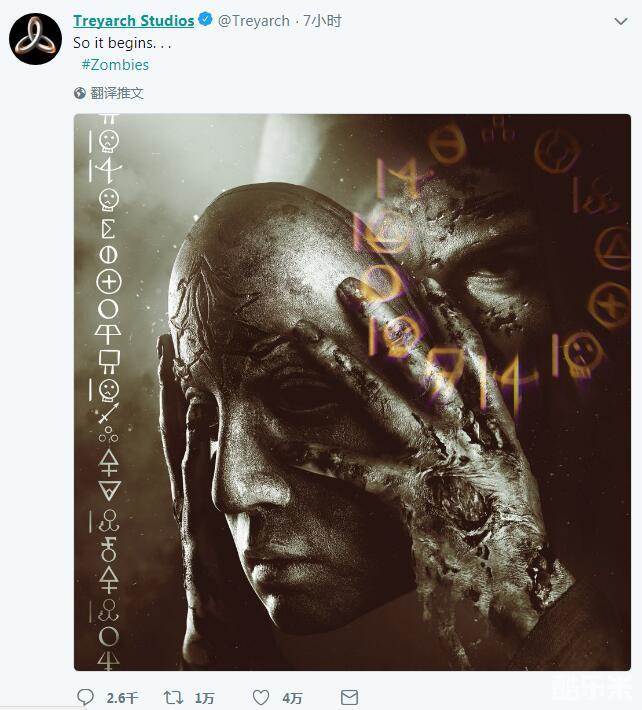Viewport: 642px width, 710px height.
Task: Open the Treyarch Studios profile name link
Action: click(134, 21)
